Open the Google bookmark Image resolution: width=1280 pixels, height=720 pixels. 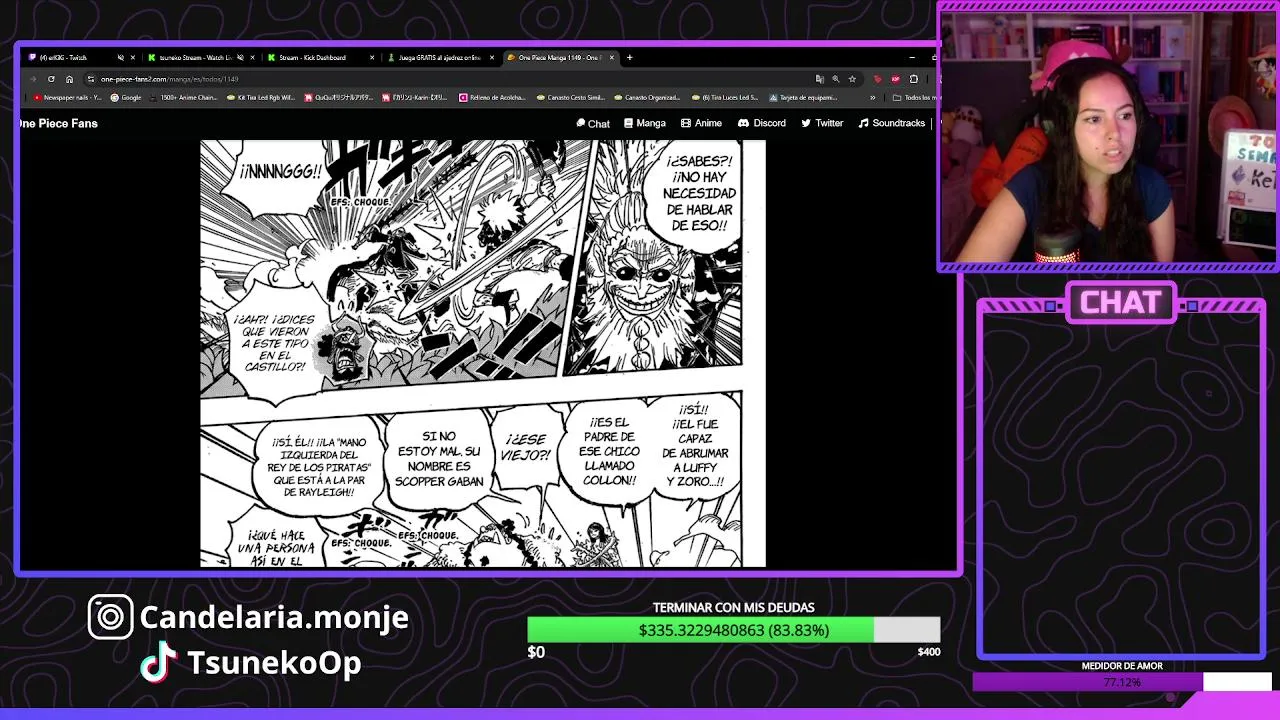126,97
